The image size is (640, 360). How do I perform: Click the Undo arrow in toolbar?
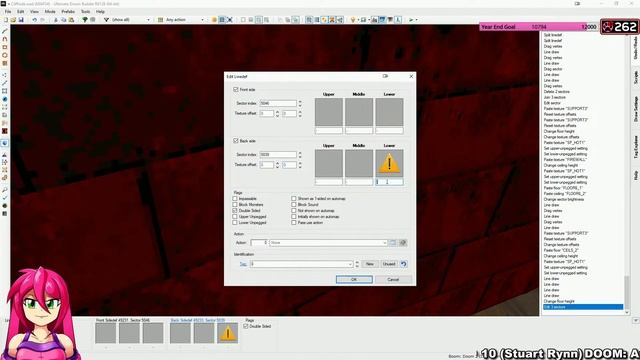(x=35, y=20)
